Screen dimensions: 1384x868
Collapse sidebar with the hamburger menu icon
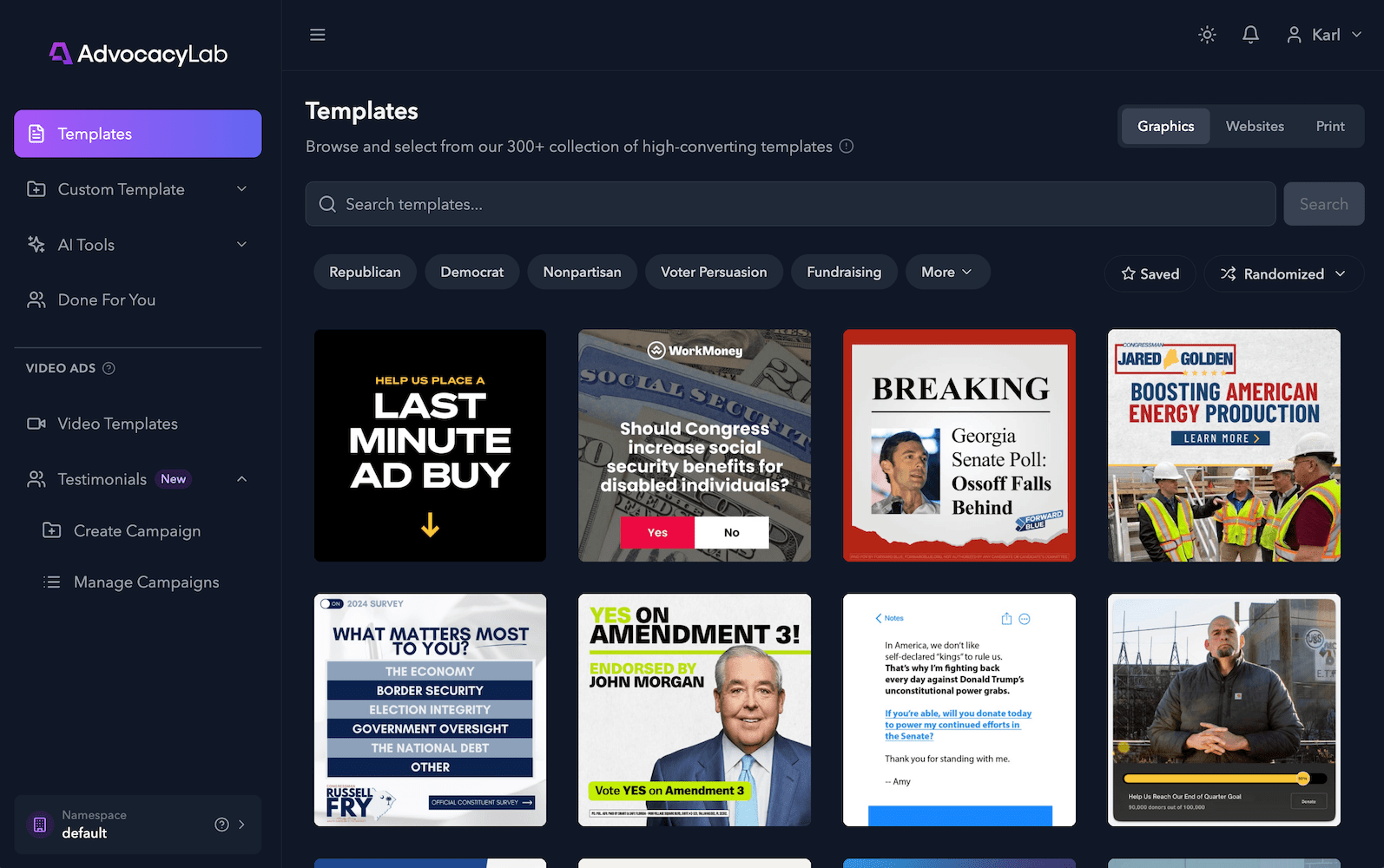pyautogui.click(x=318, y=35)
